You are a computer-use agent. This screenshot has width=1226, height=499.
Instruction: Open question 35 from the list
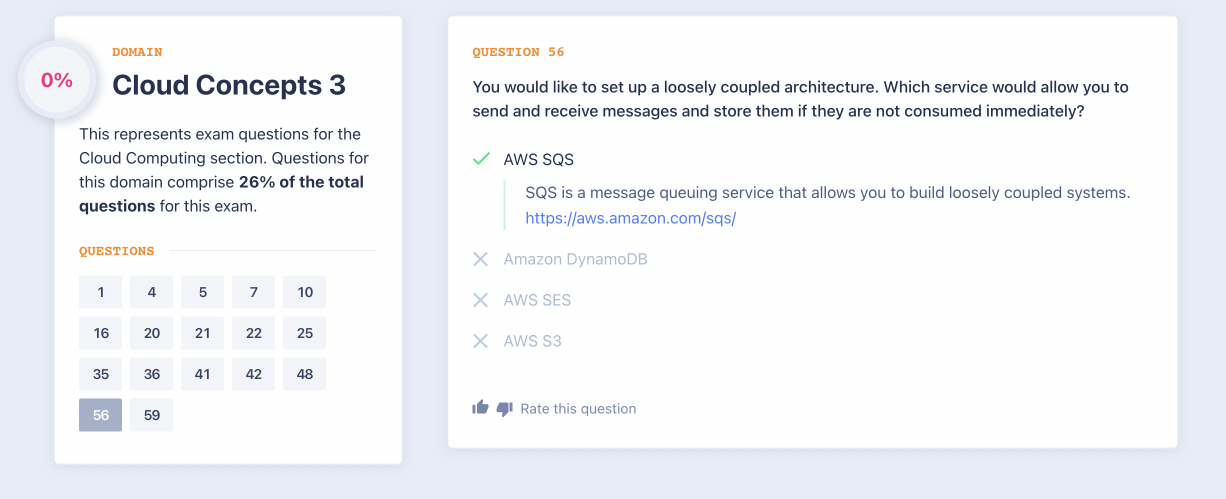pos(101,374)
